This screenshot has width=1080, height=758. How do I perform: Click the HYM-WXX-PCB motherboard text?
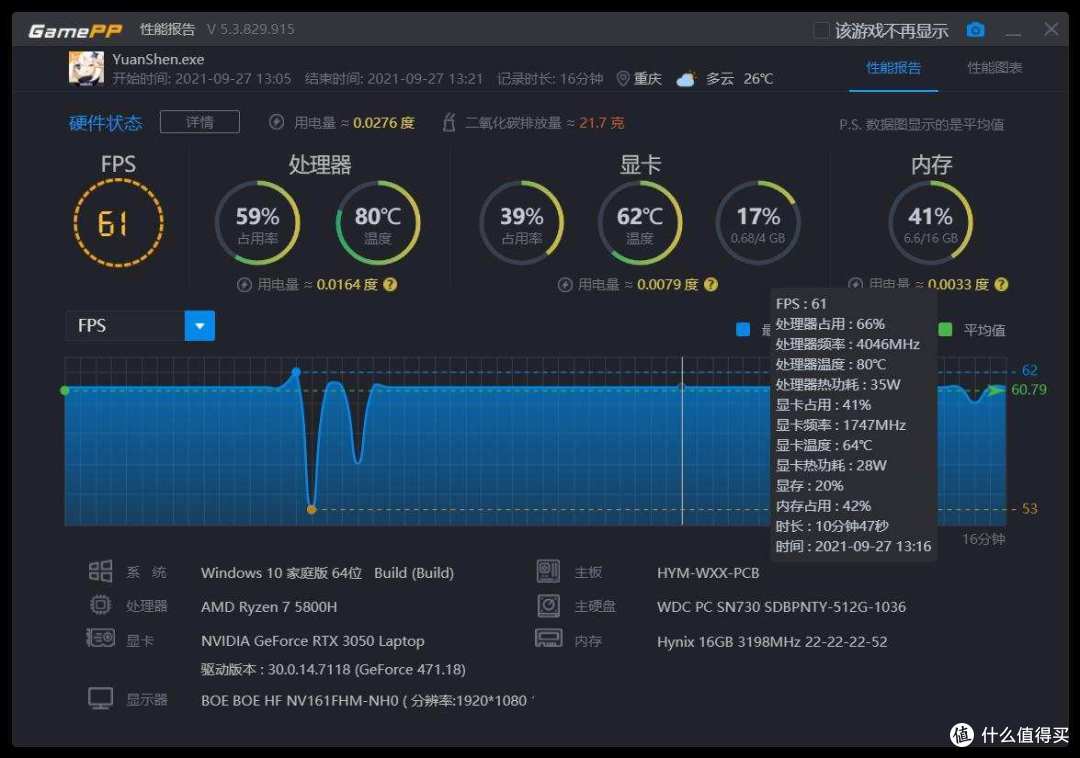point(708,573)
